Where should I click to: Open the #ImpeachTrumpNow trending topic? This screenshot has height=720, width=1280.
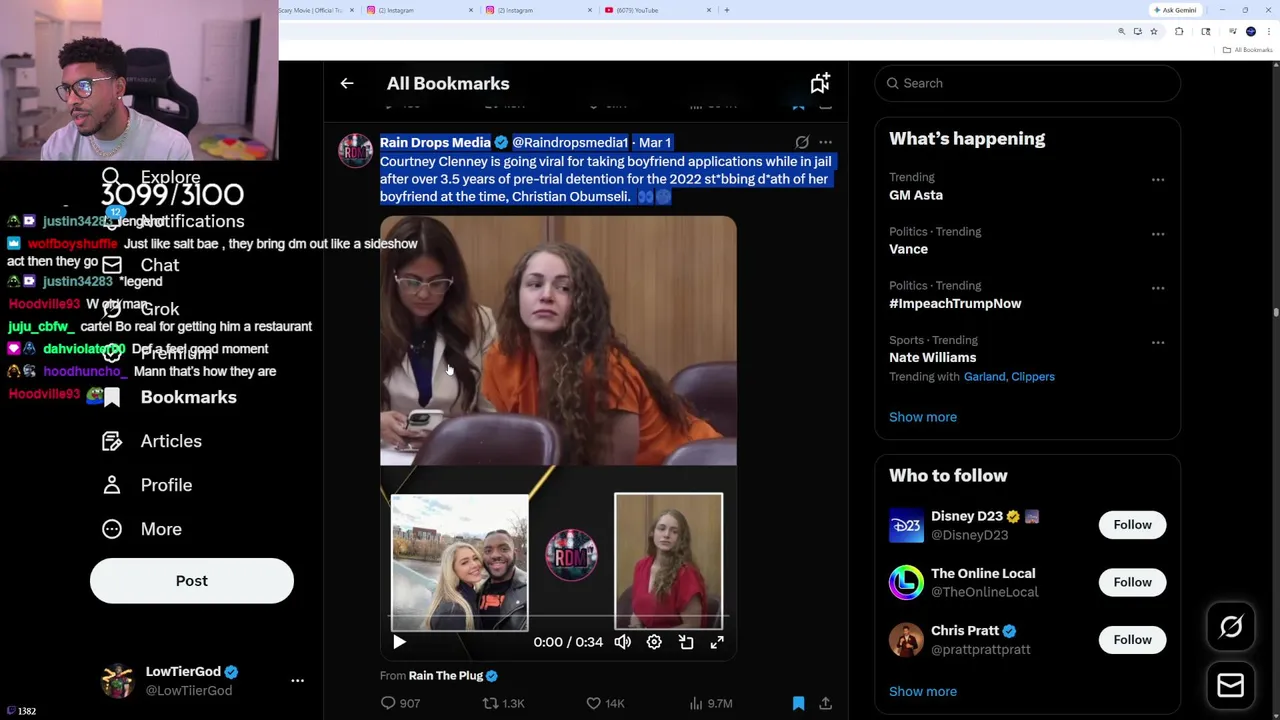[955, 303]
